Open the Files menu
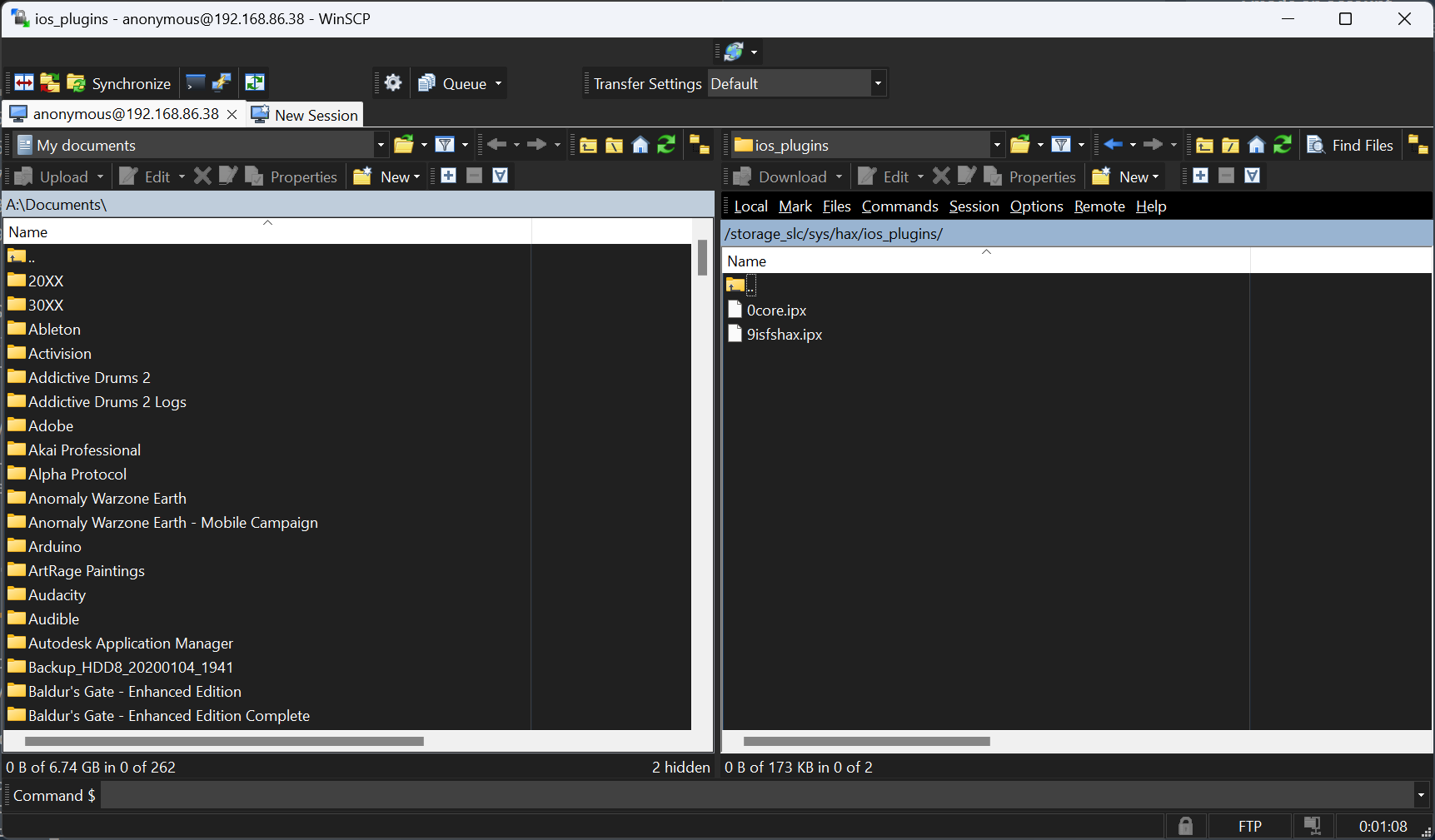The height and width of the screenshot is (840, 1435). [837, 206]
